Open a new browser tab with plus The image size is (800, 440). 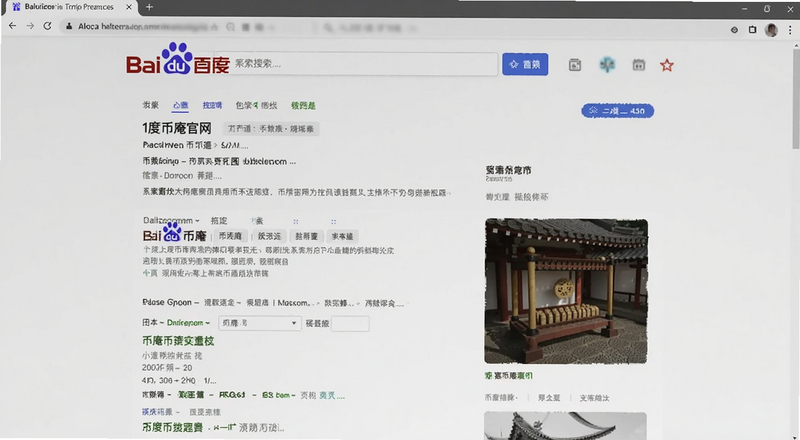click(149, 7)
